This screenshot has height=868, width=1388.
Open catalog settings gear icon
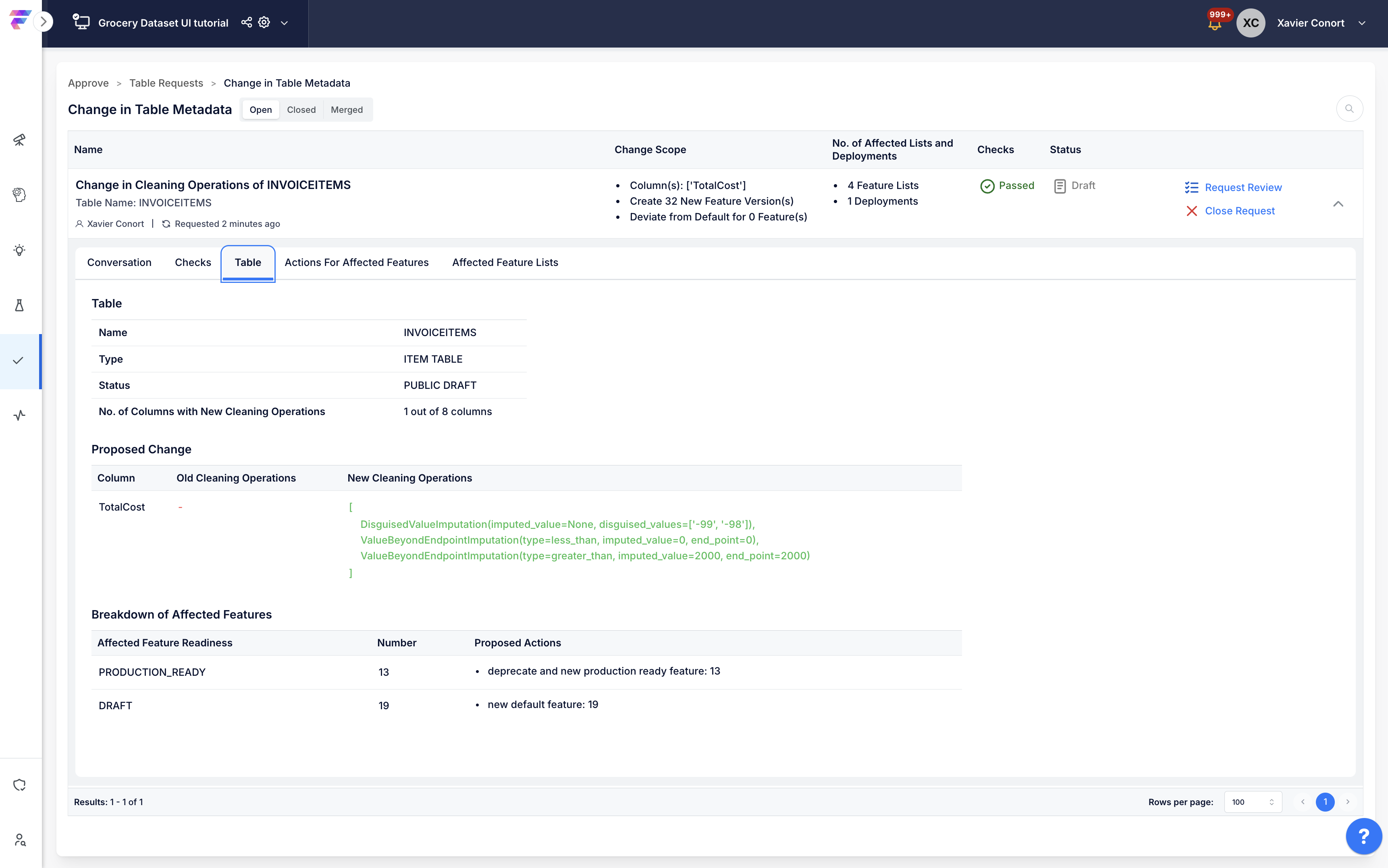point(264,23)
